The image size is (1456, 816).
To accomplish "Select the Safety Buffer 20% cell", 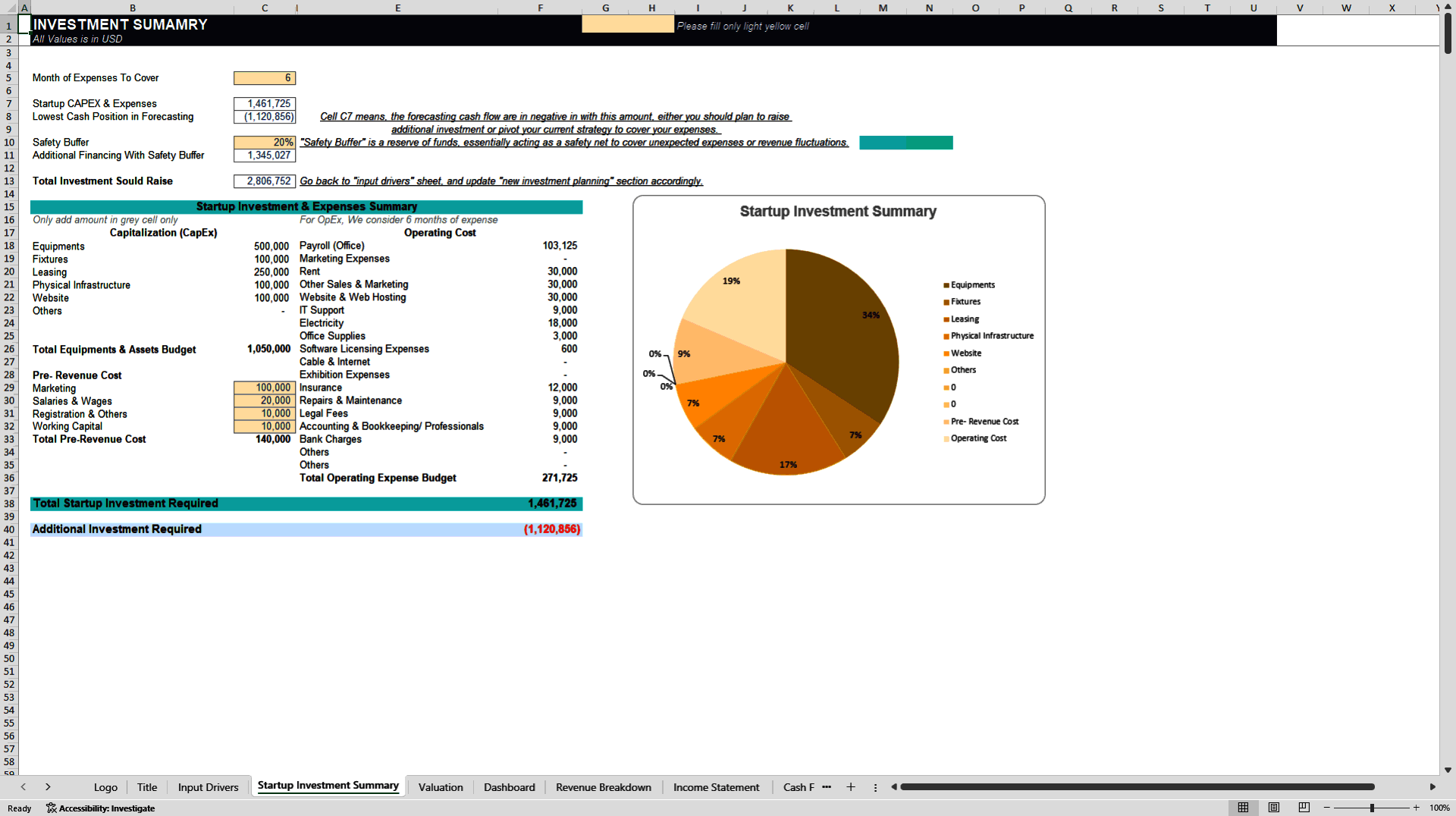I will (x=265, y=143).
